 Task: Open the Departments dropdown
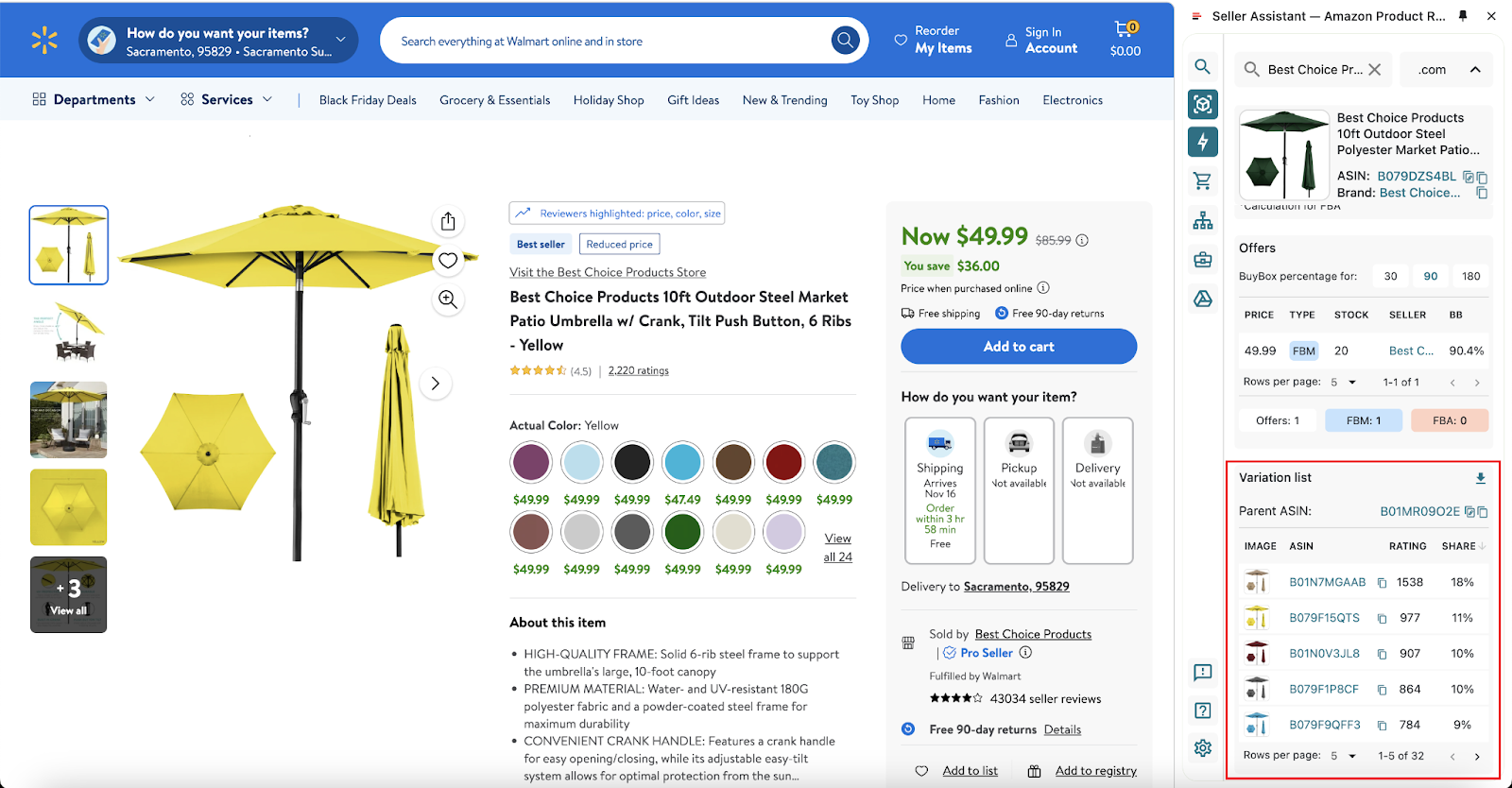point(93,99)
